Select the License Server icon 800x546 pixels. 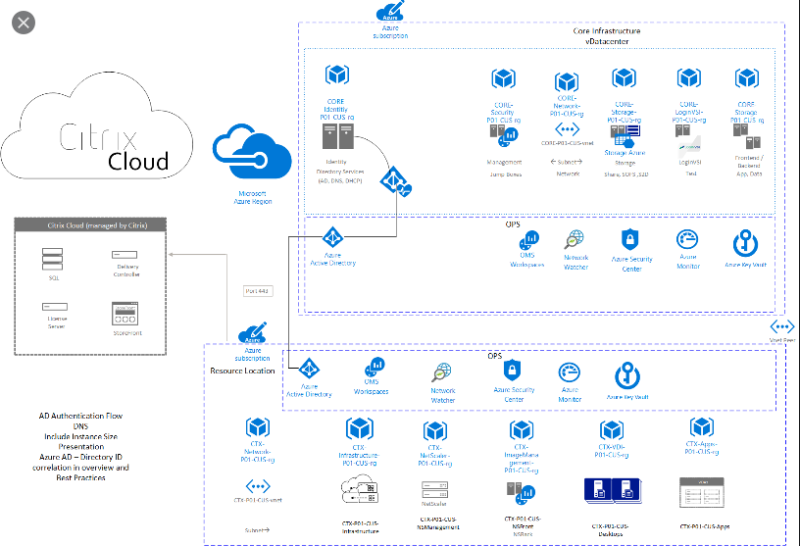click(x=55, y=307)
